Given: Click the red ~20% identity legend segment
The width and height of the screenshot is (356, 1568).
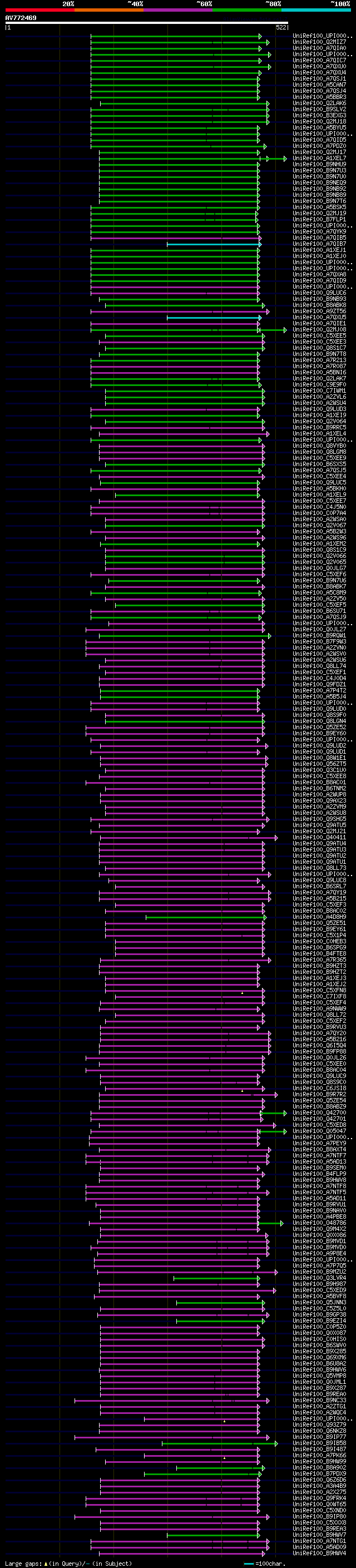Looking at the screenshot, I should pos(39,11).
